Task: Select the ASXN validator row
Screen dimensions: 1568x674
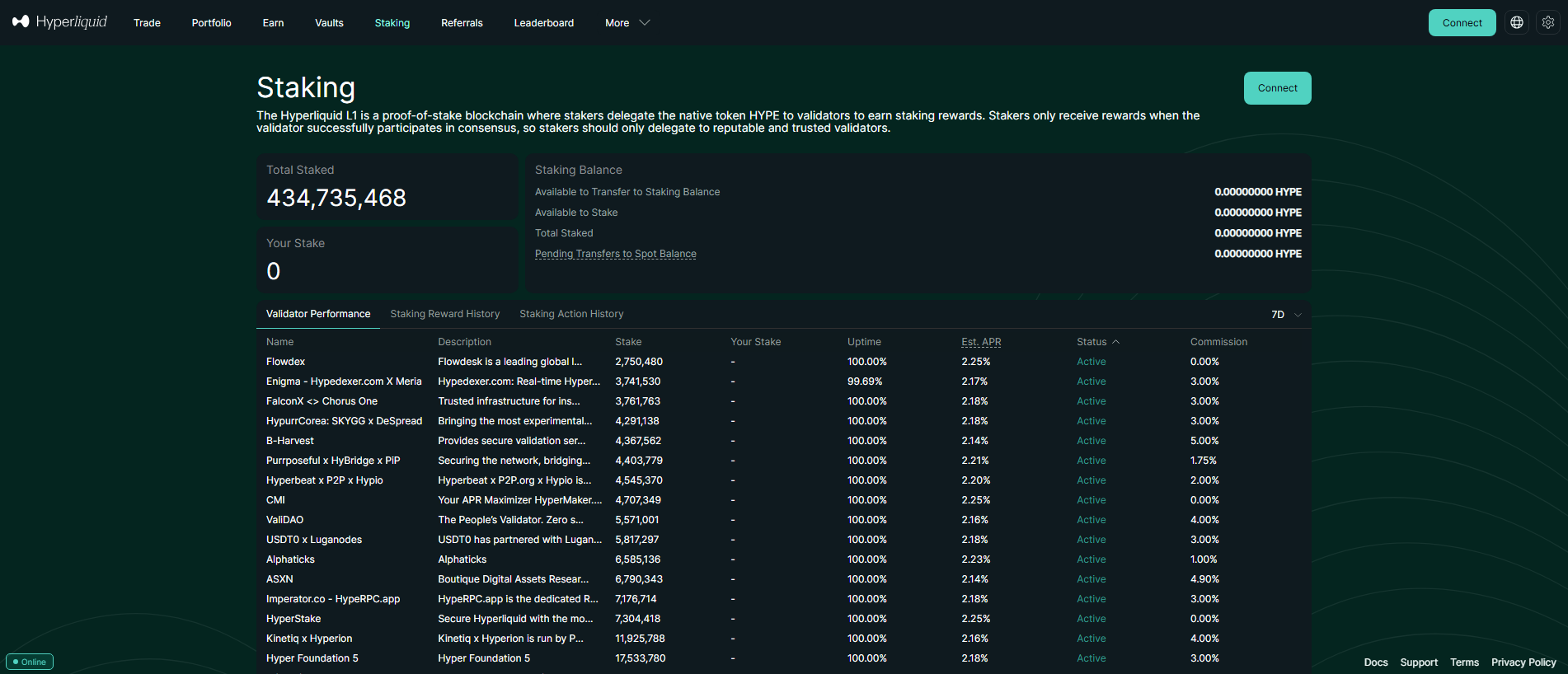Action: point(783,579)
